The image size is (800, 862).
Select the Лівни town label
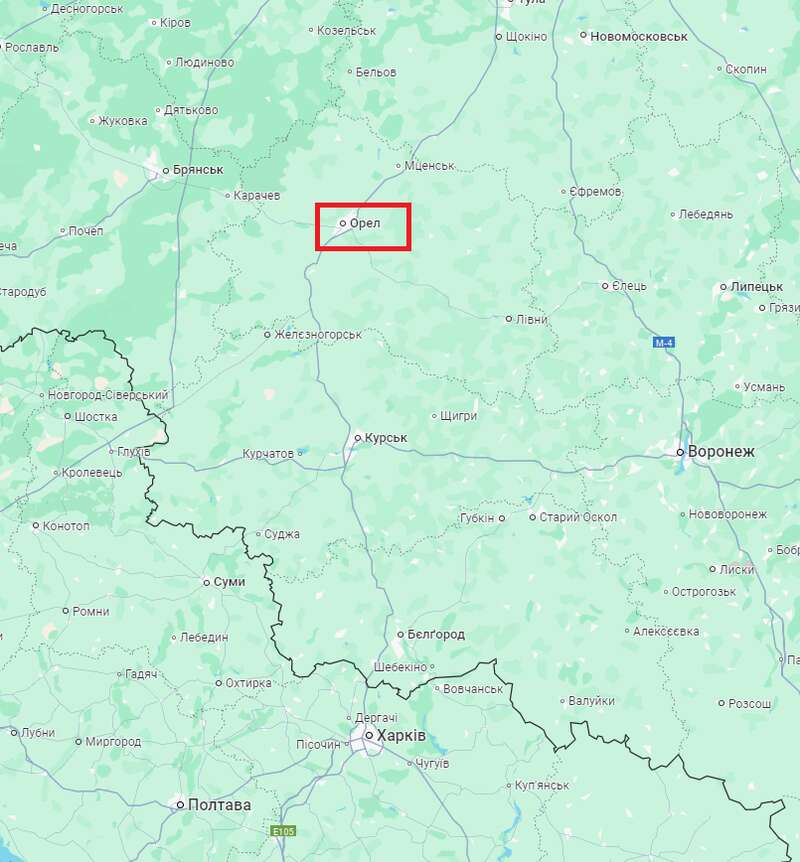tap(532, 319)
